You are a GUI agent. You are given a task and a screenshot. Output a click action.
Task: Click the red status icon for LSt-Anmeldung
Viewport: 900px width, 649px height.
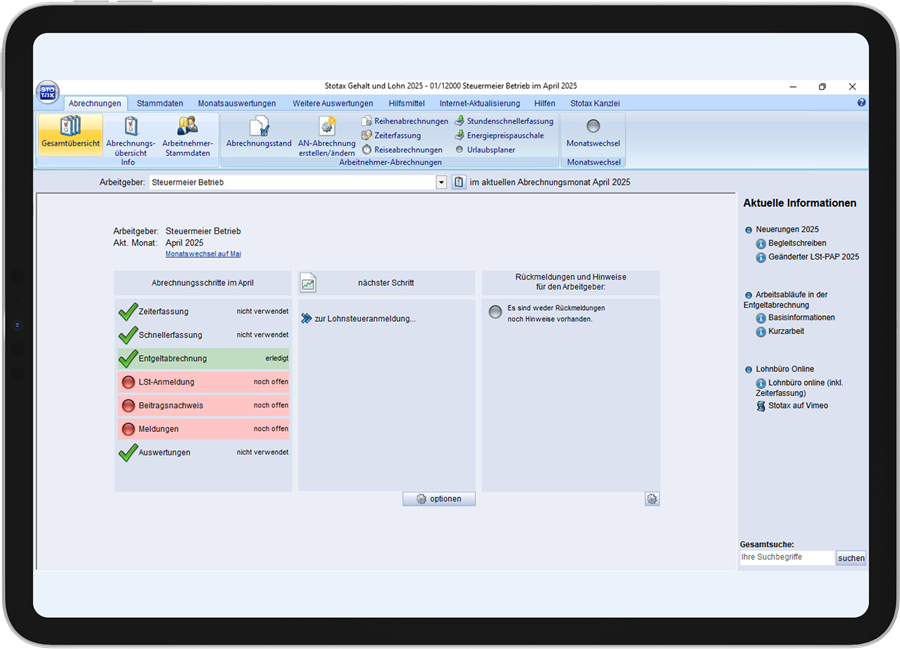coord(129,382)
